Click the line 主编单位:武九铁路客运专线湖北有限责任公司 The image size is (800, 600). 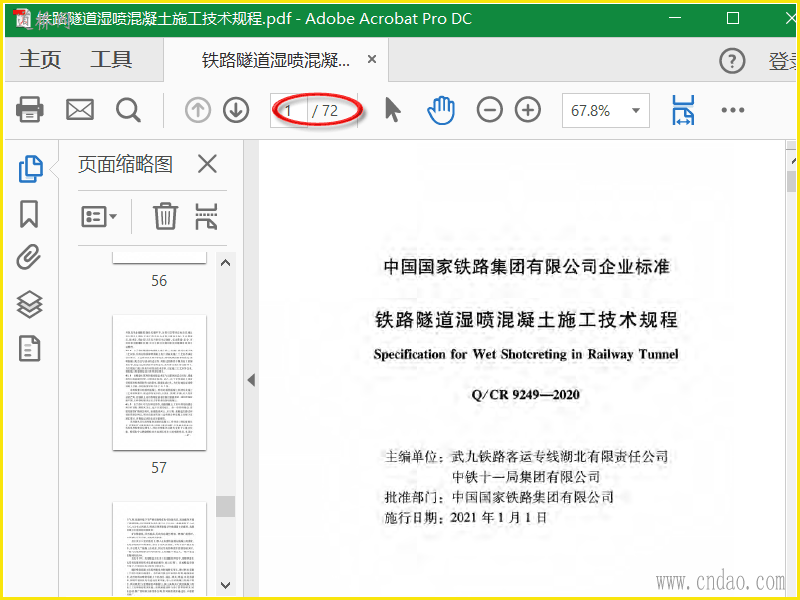pos(526,457)
